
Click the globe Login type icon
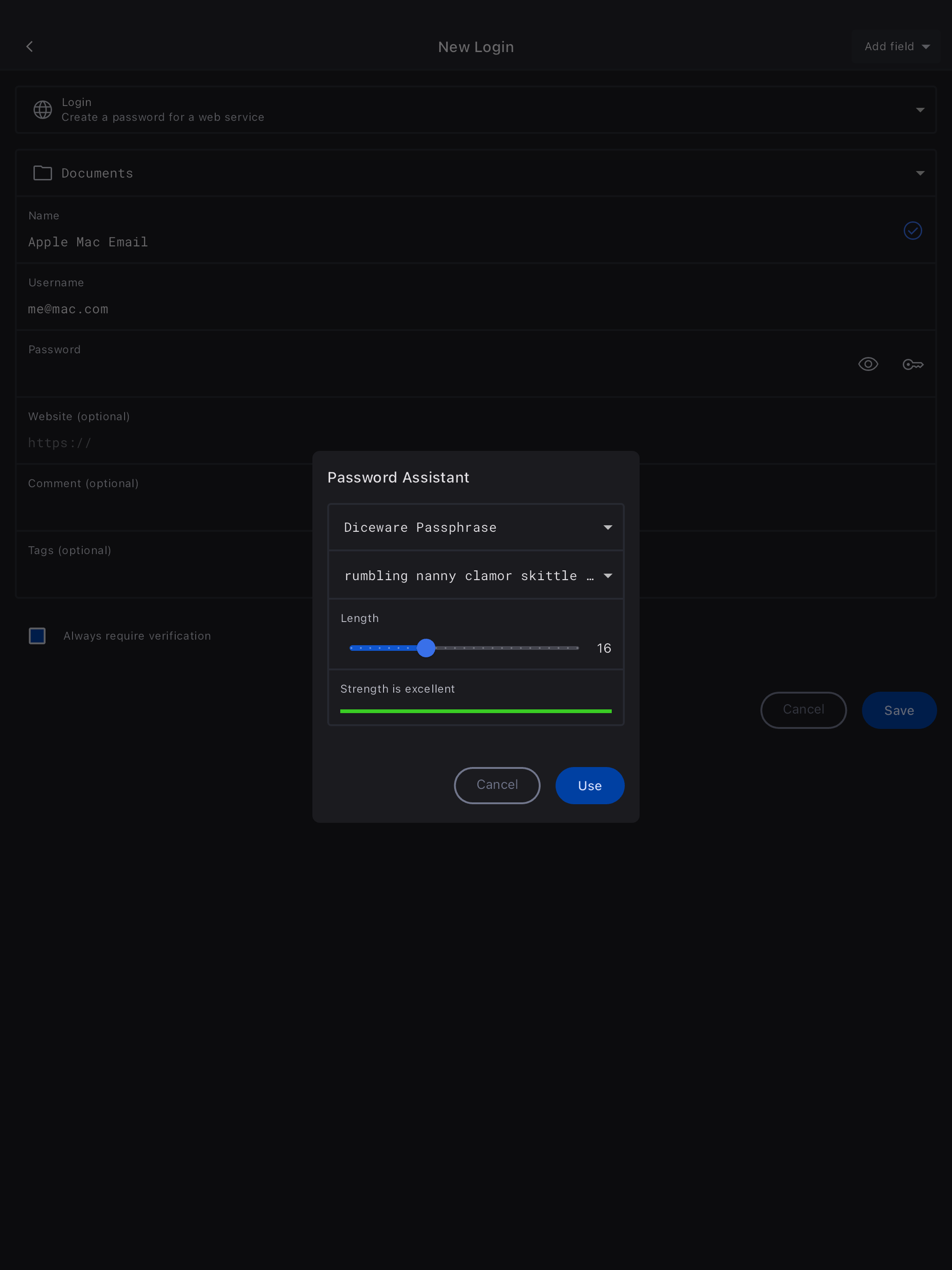pos(42,109)
